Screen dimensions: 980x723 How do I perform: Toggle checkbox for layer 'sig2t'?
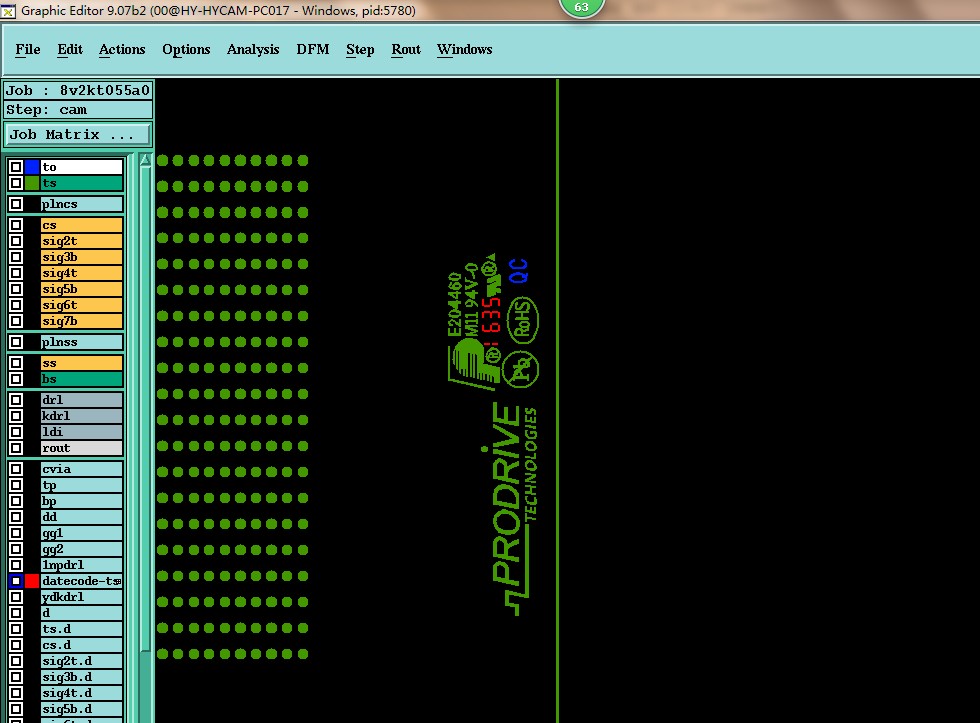(16, 241)
